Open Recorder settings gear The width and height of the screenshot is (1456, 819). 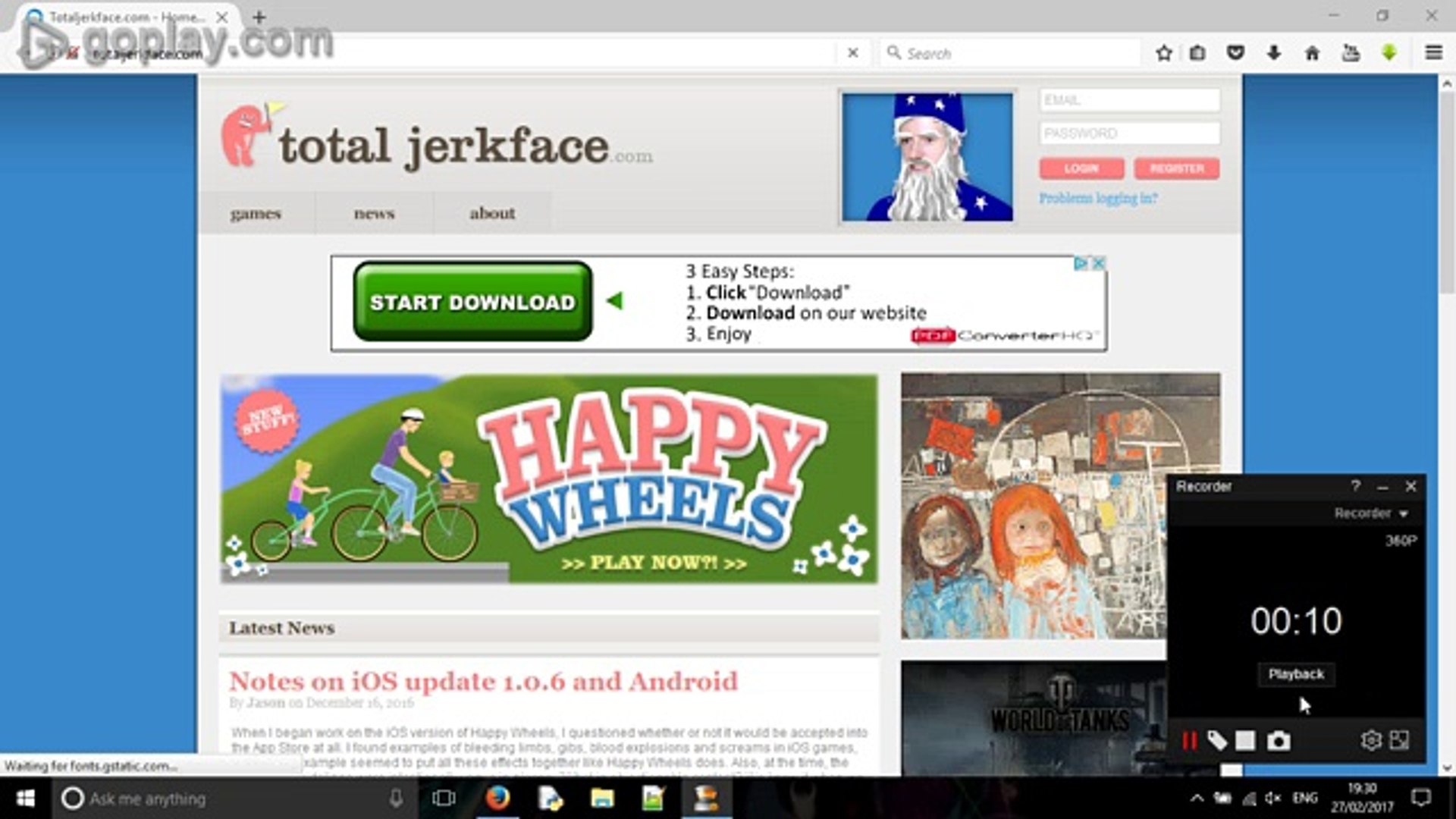click(1370, 740)
